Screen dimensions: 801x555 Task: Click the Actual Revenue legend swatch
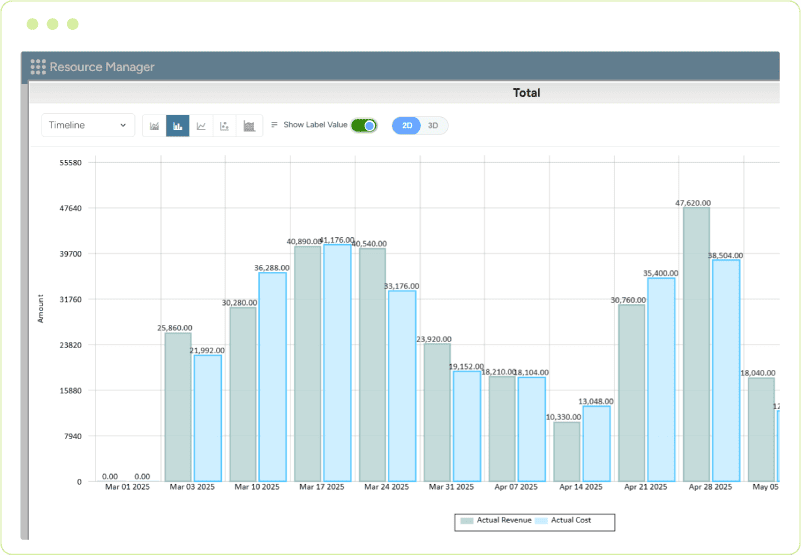(x=467, y=521)
